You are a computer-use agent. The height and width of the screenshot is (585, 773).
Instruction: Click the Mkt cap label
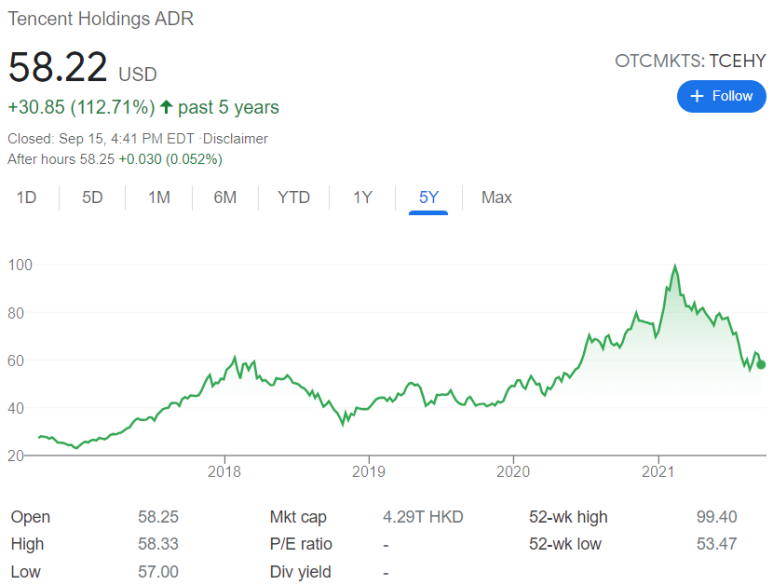298,517
